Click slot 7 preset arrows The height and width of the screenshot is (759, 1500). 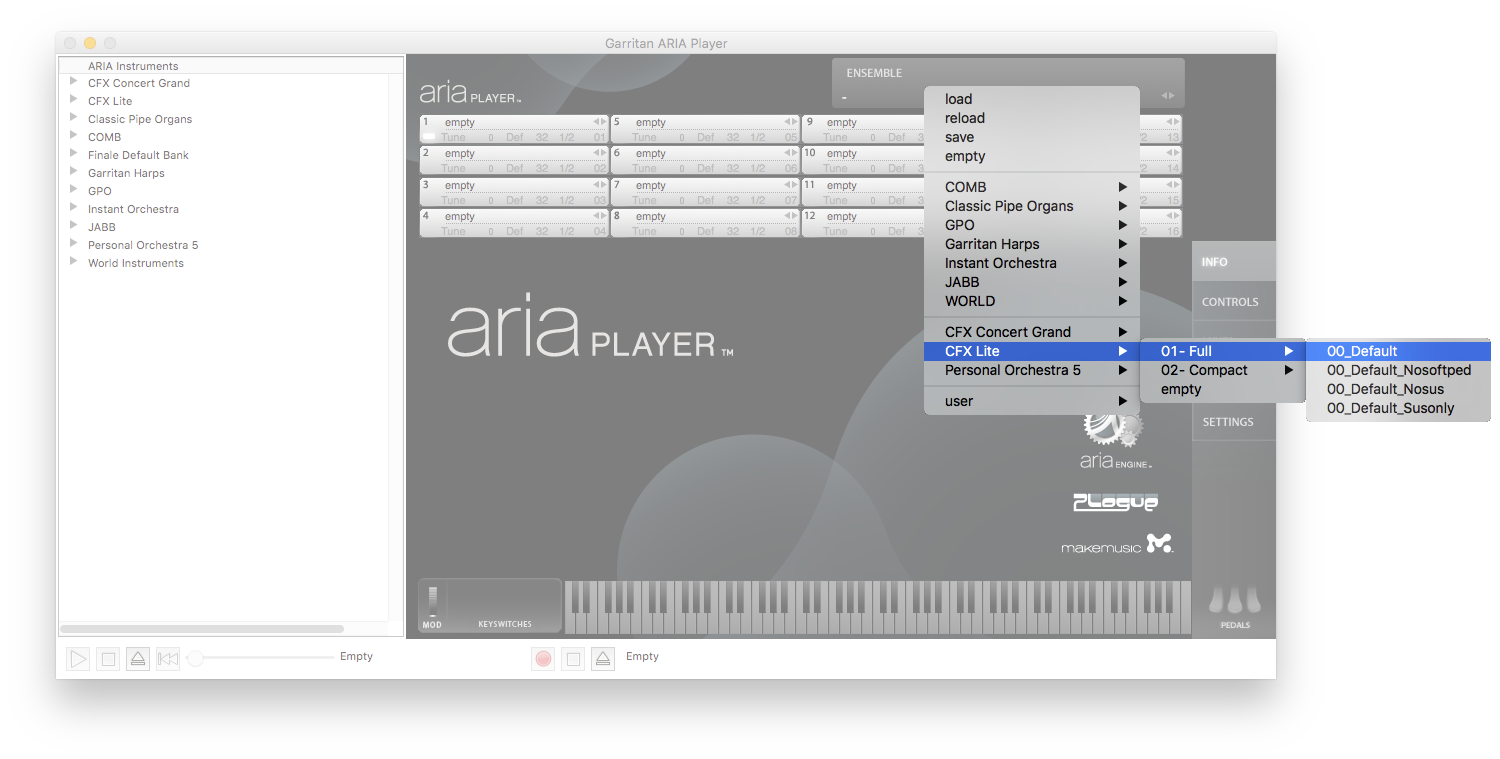pyautogui.click(x=791, y=185)
